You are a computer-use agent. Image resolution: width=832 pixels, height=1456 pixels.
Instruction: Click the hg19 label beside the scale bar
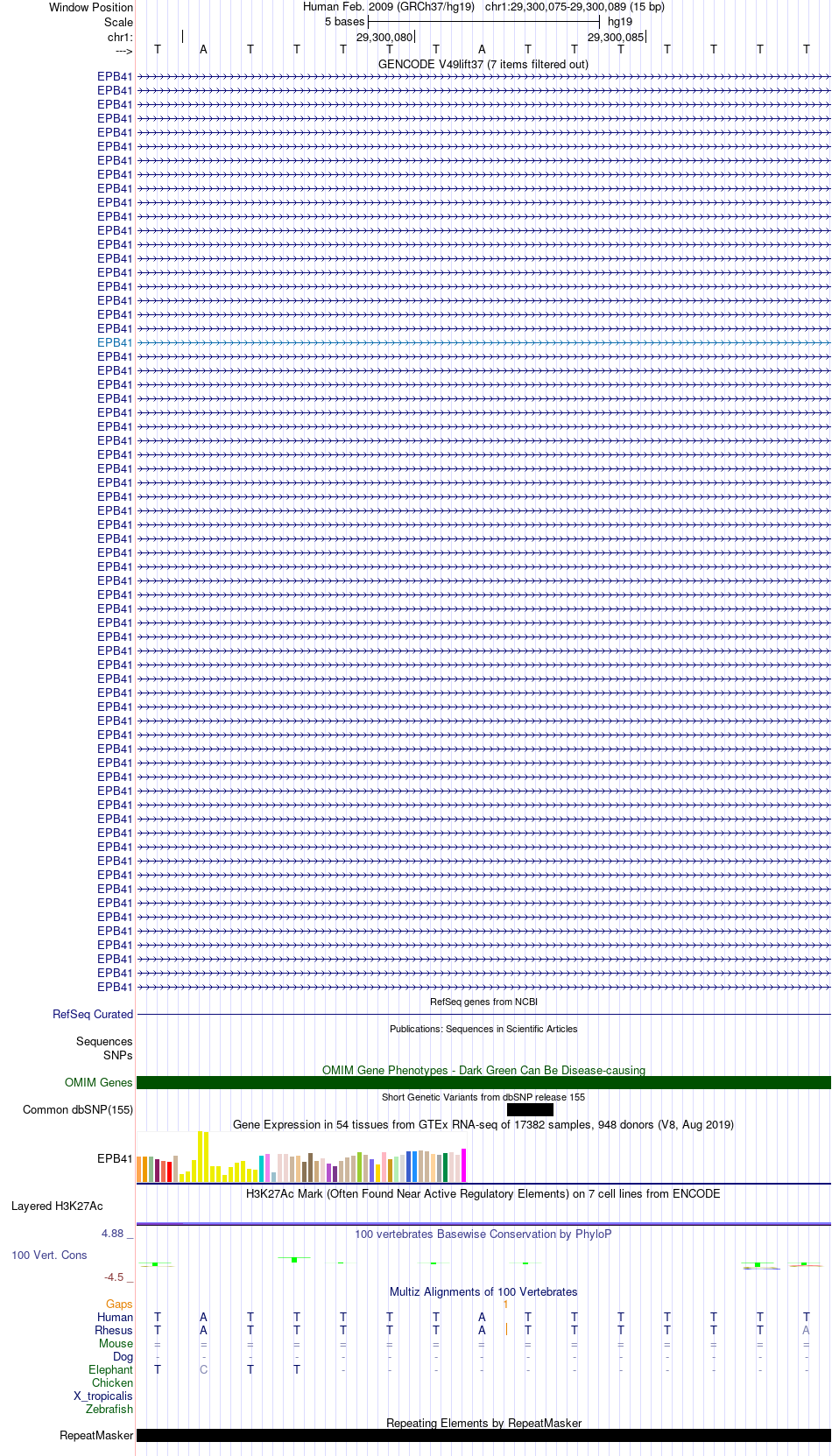(620, 21)
